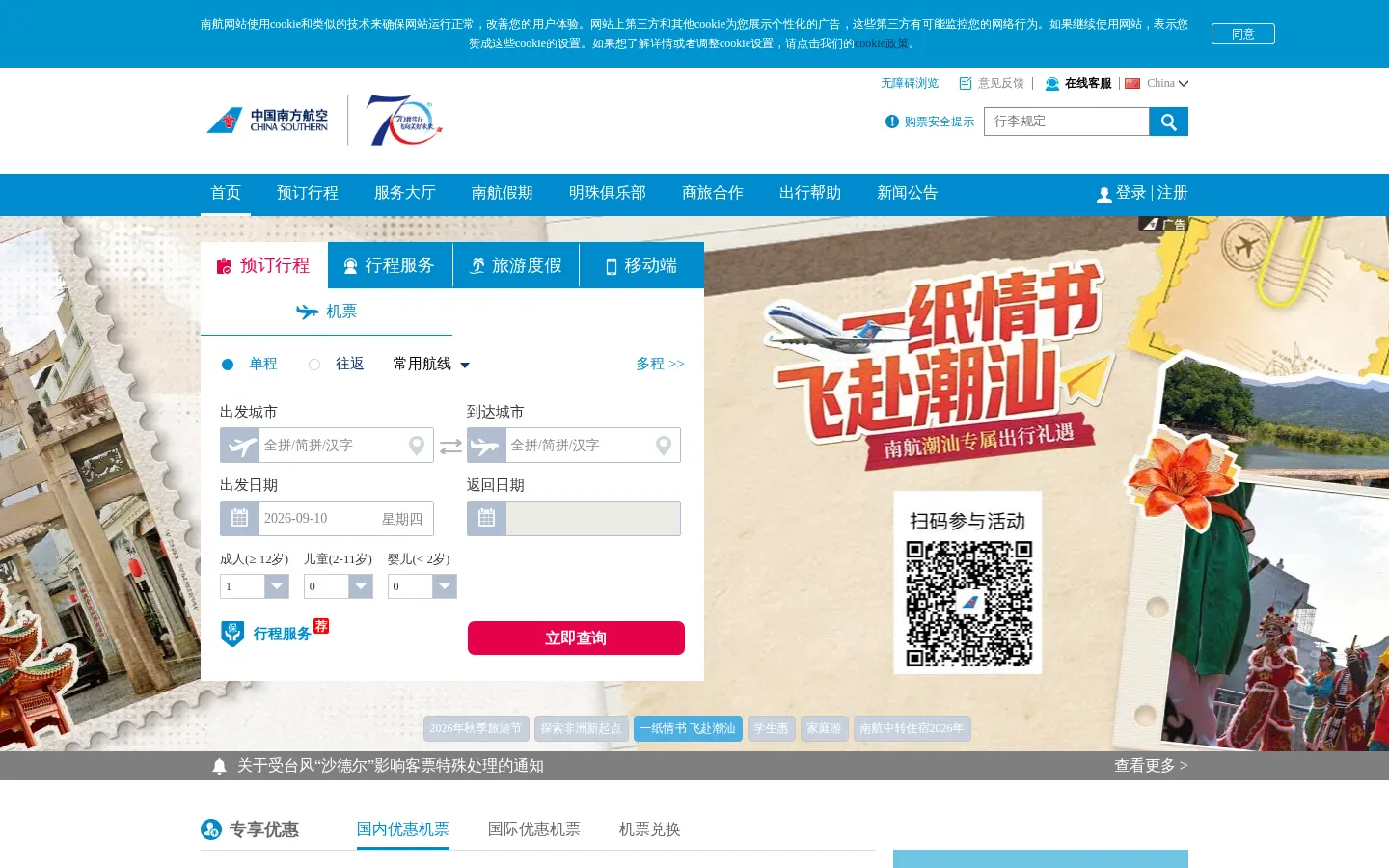Click the departure city location pin icon
Image resolution: width=1389 pixels, height=868 pixels.
coord(417,446)
